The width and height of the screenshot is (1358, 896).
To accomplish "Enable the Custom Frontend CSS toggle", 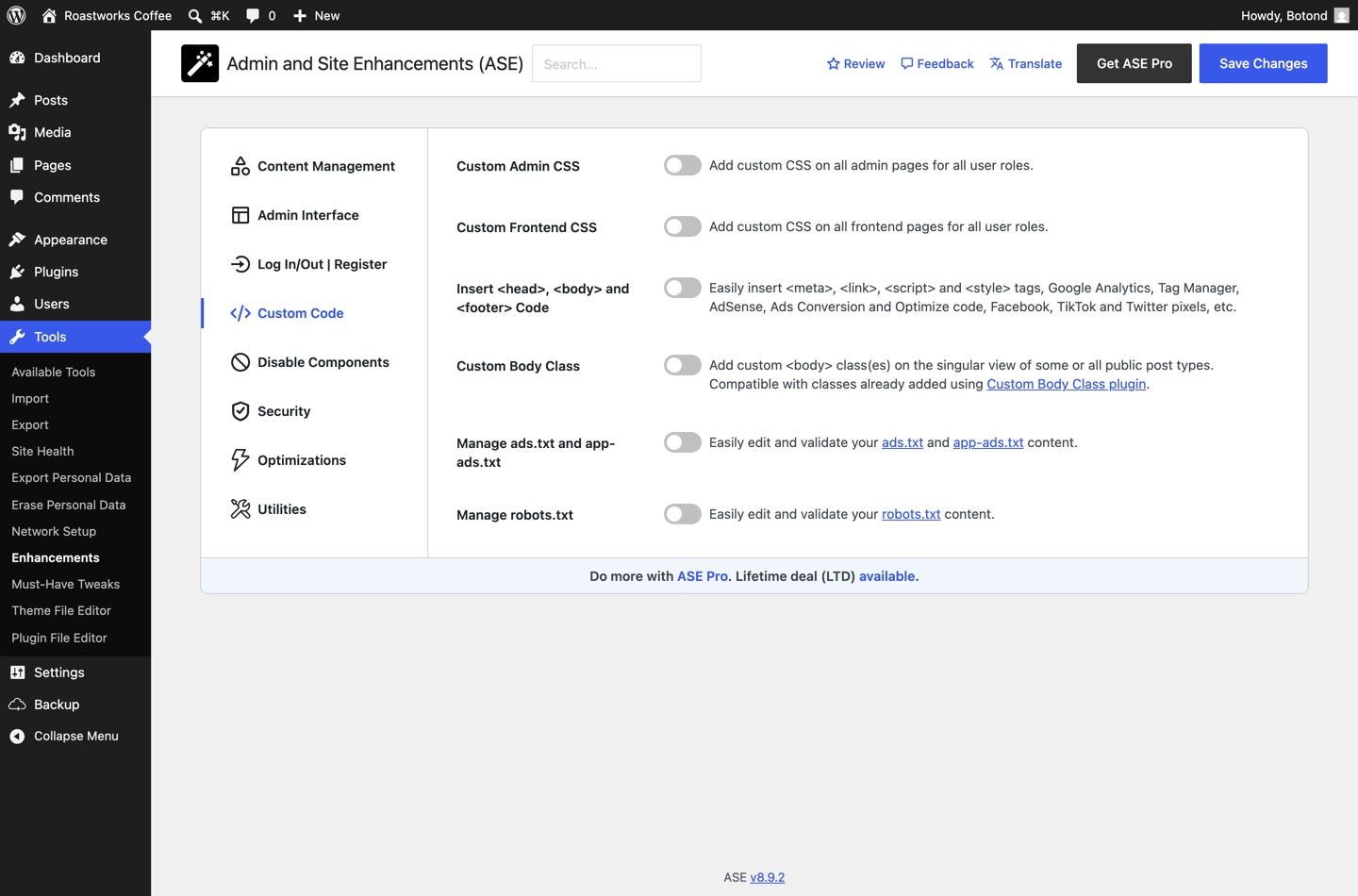I will pyautogui.click(x=682, y=226).
